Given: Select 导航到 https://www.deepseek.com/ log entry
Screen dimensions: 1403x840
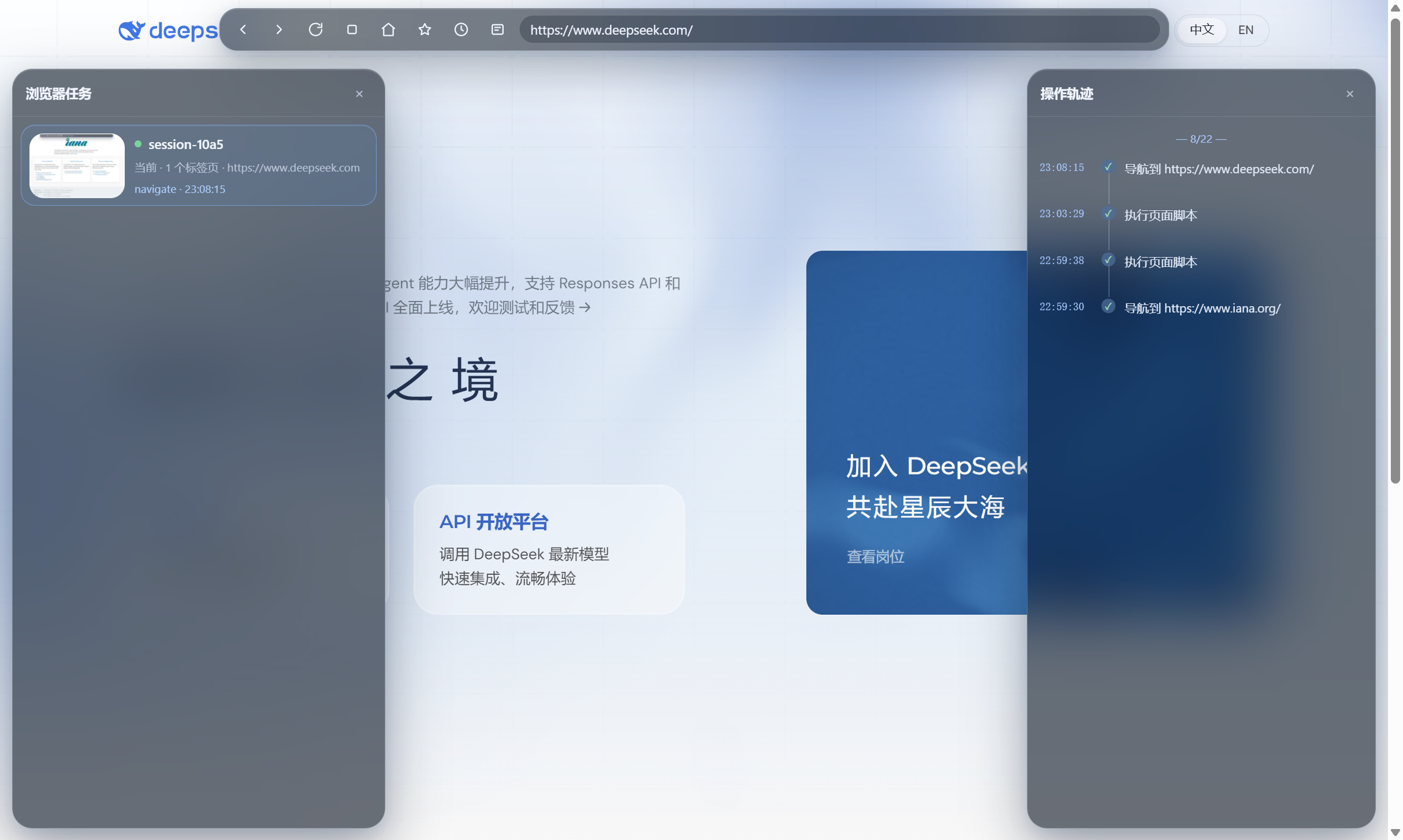Looking at the screenshot, I should click(1219, 169).
